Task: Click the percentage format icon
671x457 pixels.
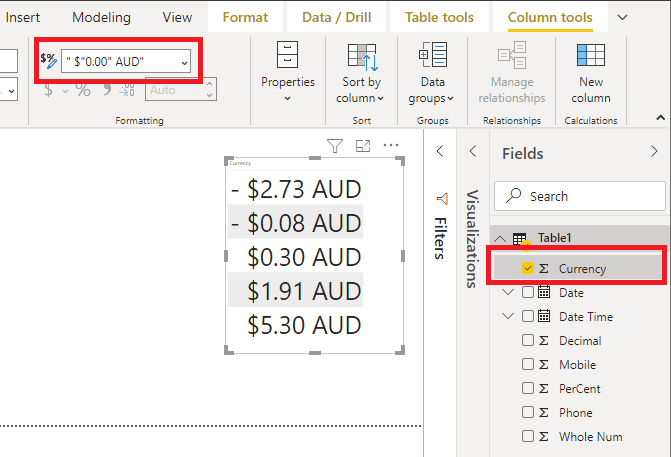Action: point(83,90)
